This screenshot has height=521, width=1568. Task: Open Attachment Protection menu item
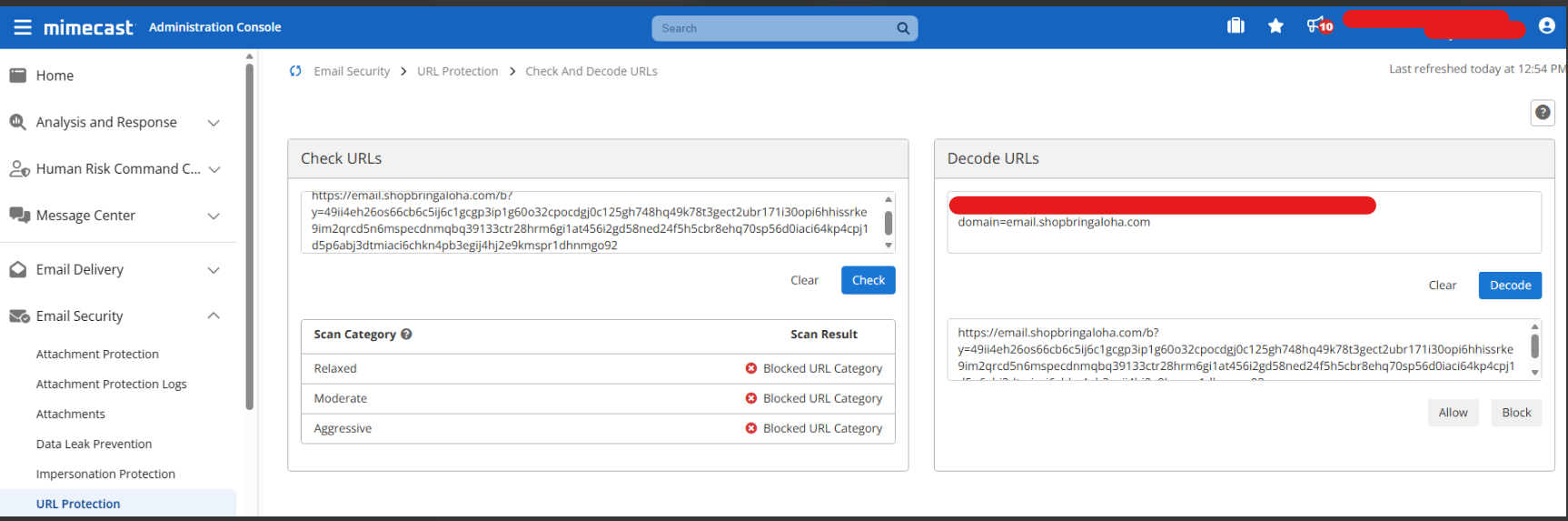click(x=97, y=354)
